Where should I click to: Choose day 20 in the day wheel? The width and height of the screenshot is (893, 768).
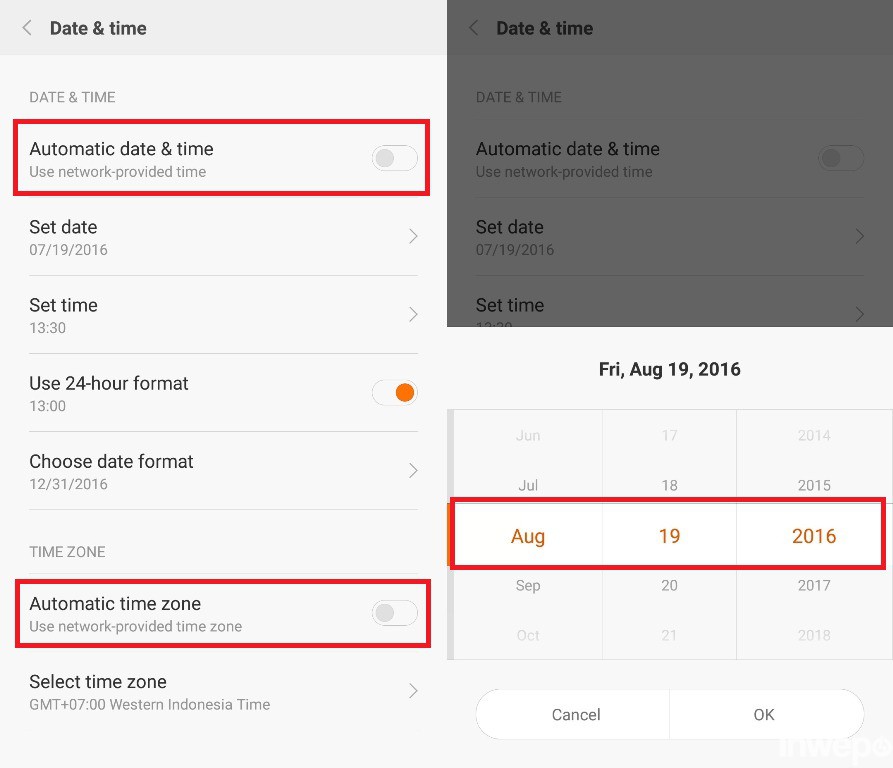tap(669, 586)
